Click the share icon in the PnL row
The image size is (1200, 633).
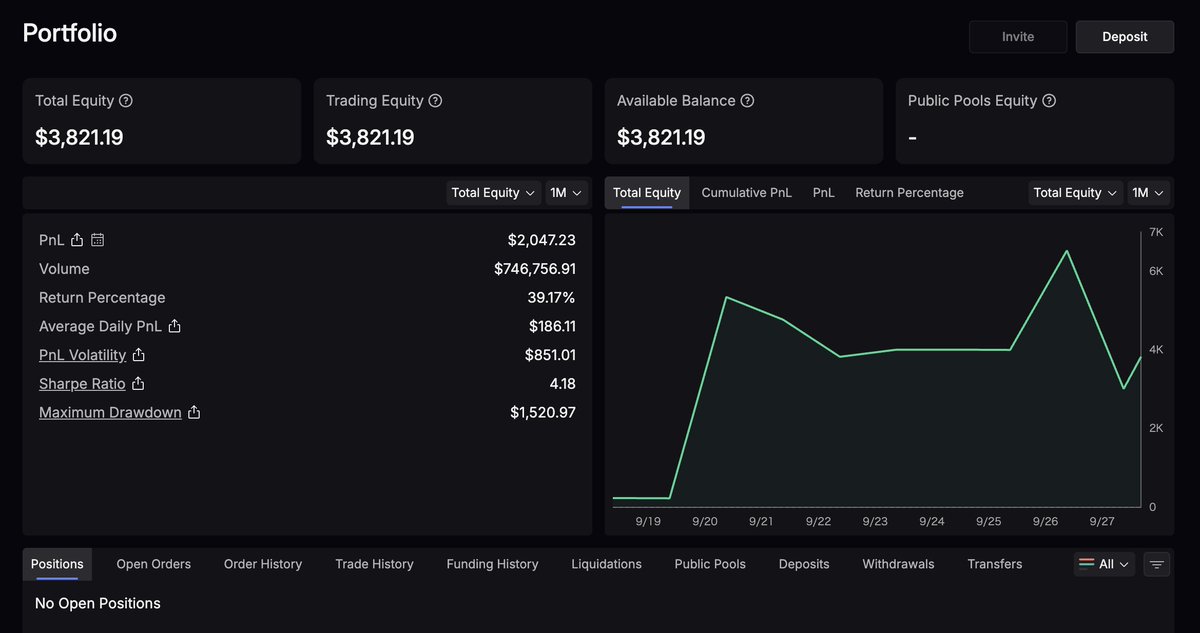click(77, 240)
